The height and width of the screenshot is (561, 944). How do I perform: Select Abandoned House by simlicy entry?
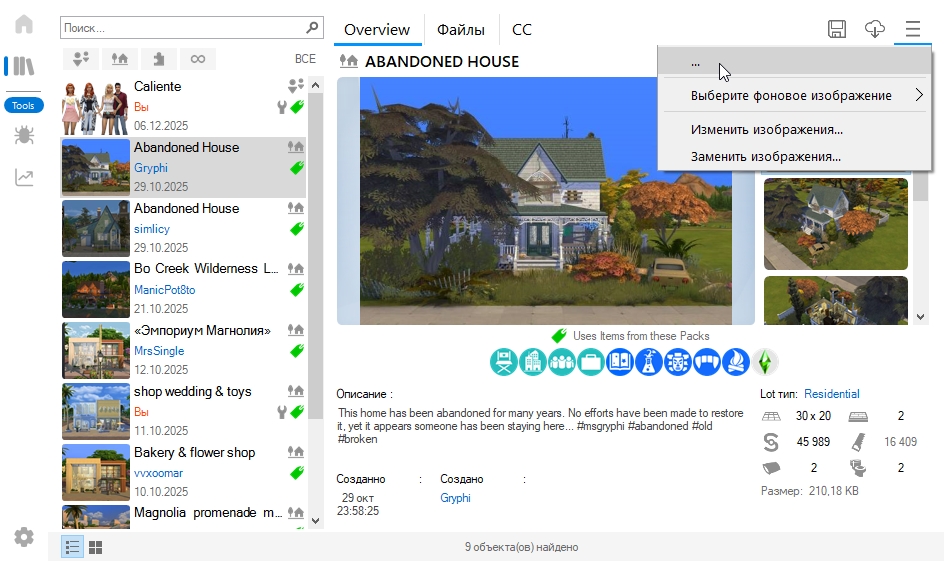click(183, 229)
